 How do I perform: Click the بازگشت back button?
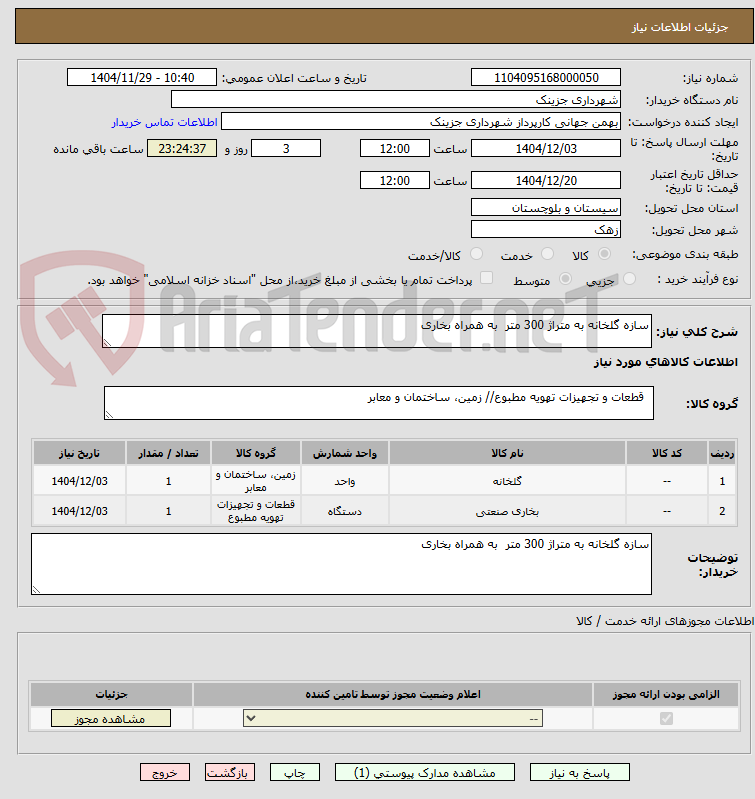point(230,773)
